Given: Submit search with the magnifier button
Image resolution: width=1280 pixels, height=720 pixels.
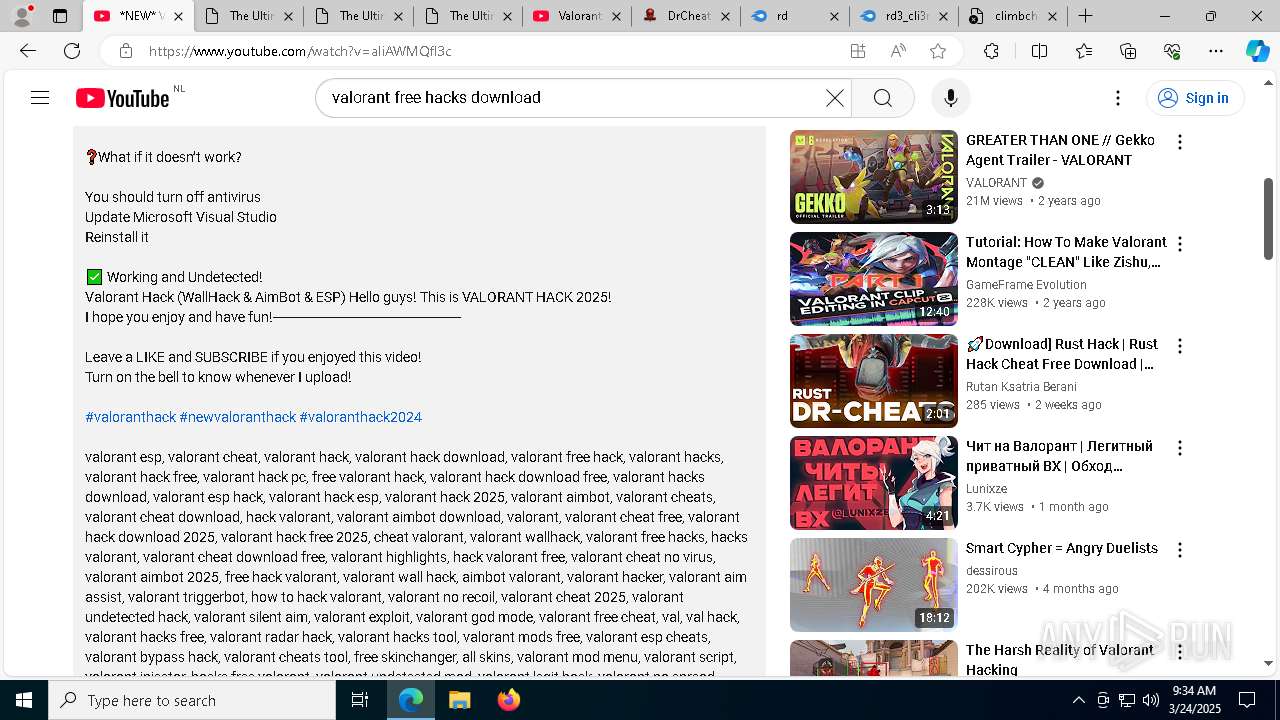Looking at the screenshot, I should tap(882, 97).
